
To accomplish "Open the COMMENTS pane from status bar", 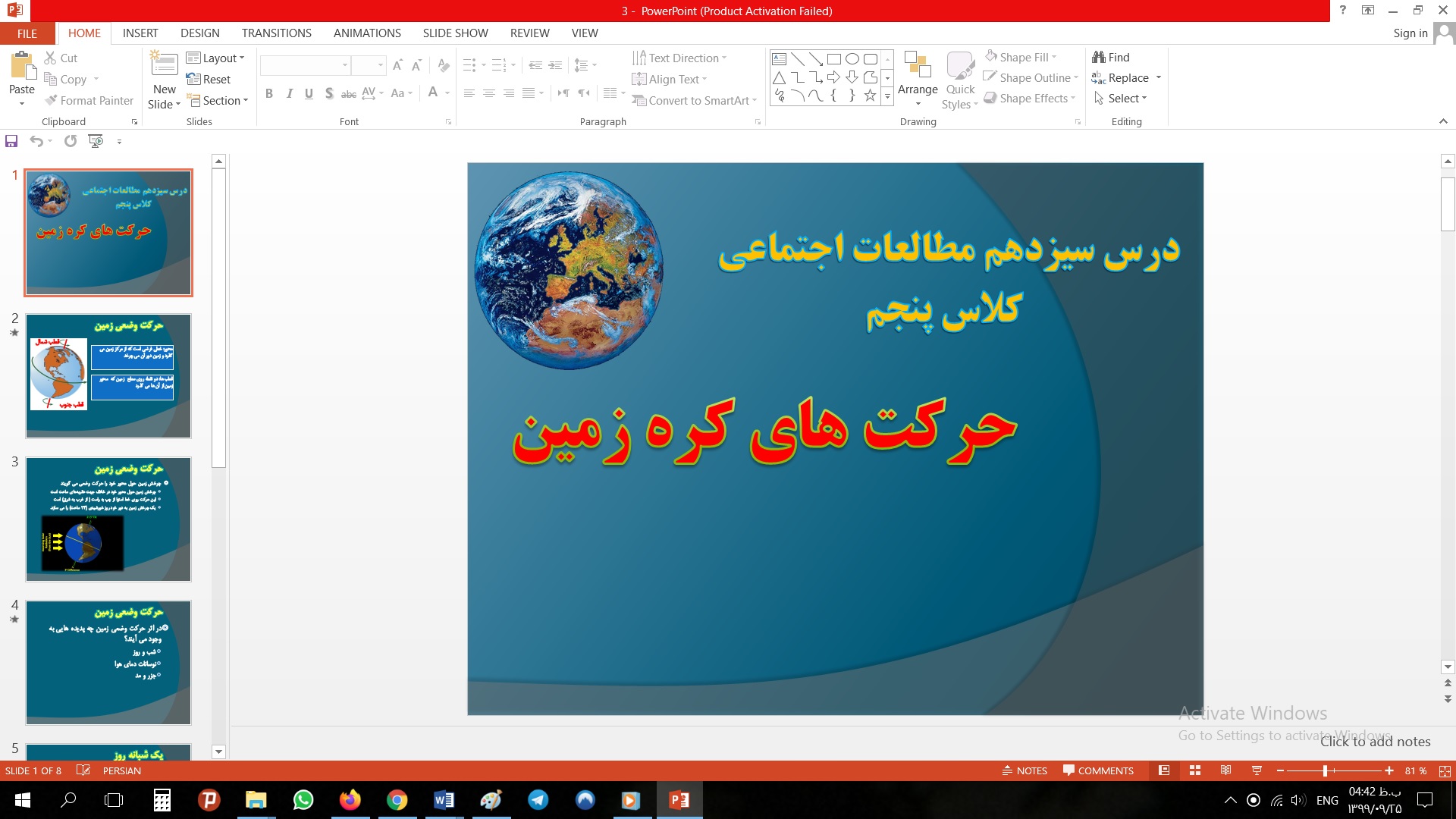I will [x=1097, y=770].
